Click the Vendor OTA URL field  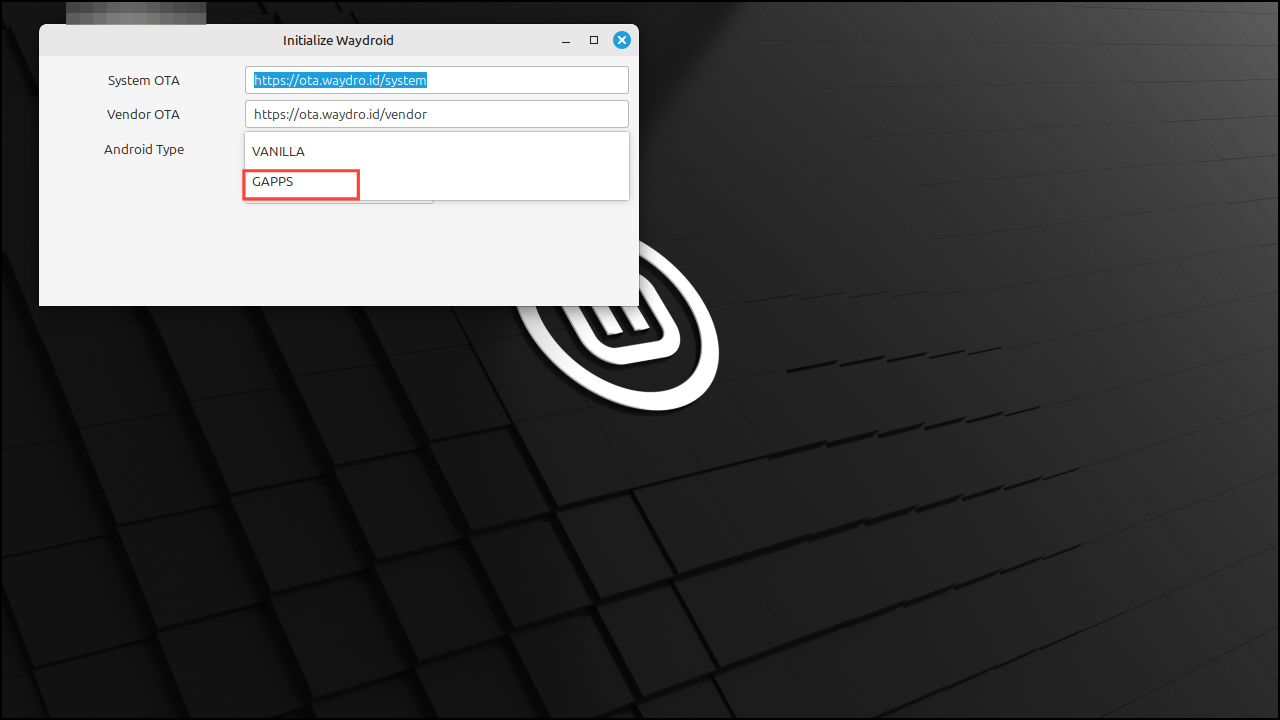click(437, 114)
